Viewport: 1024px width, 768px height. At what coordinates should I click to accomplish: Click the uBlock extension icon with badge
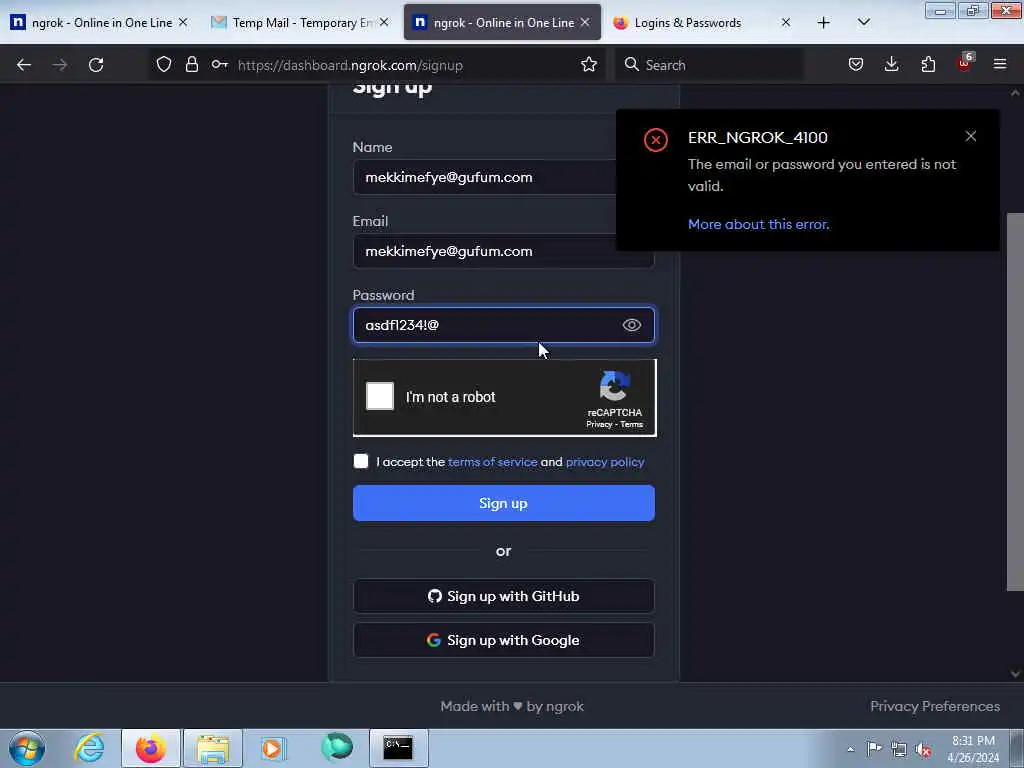(x=965, y=63)
